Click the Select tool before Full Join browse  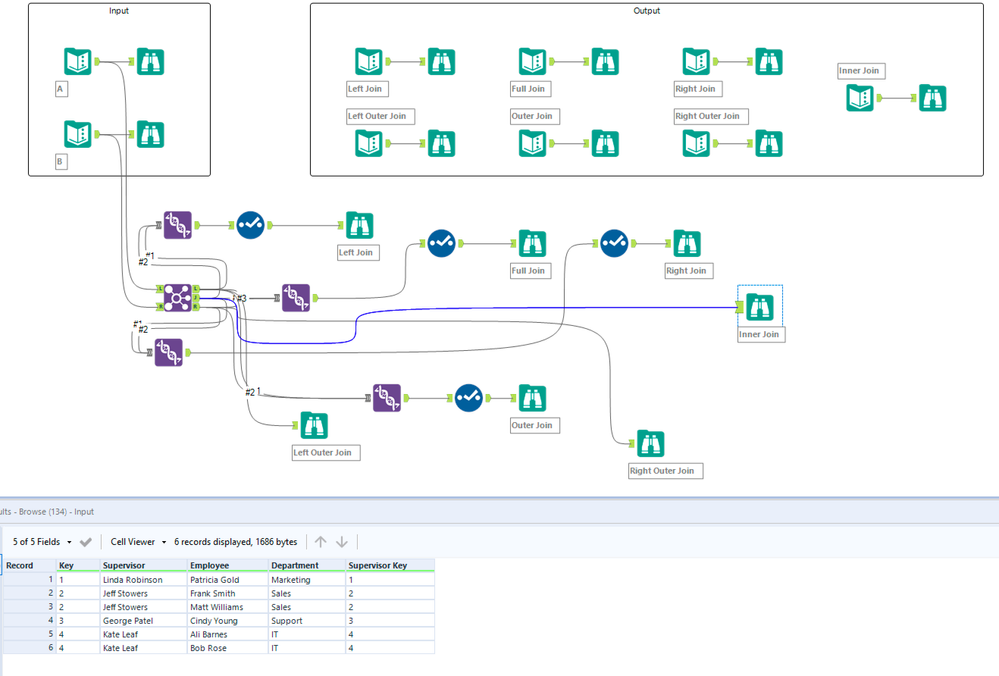[441, 243]
